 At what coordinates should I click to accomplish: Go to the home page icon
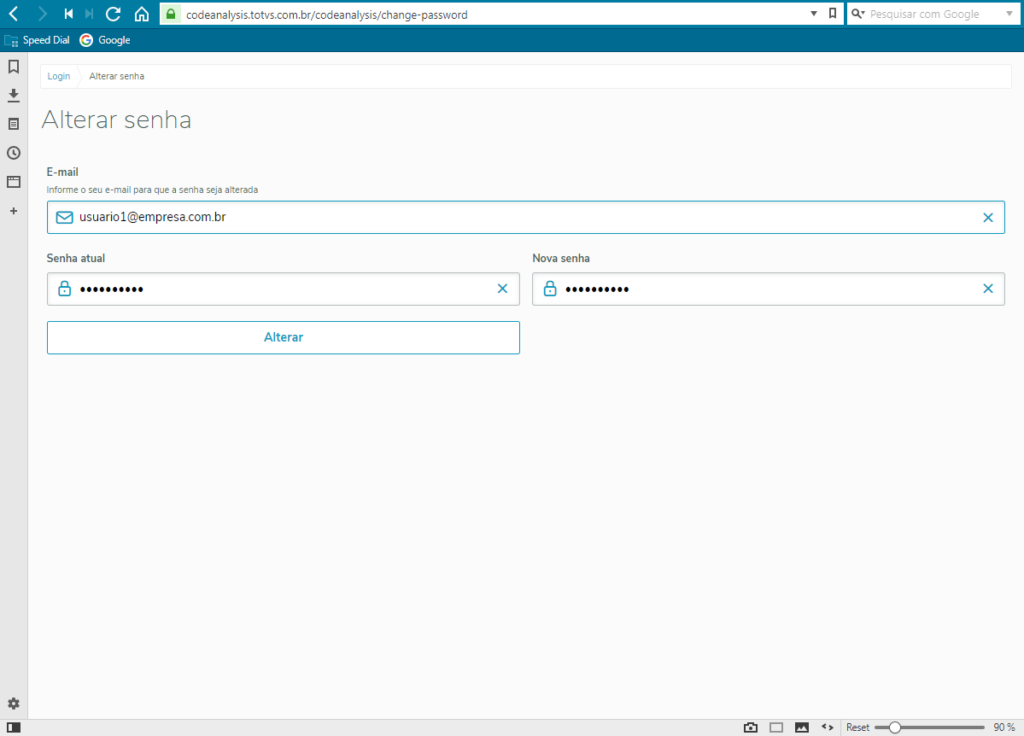142,14
